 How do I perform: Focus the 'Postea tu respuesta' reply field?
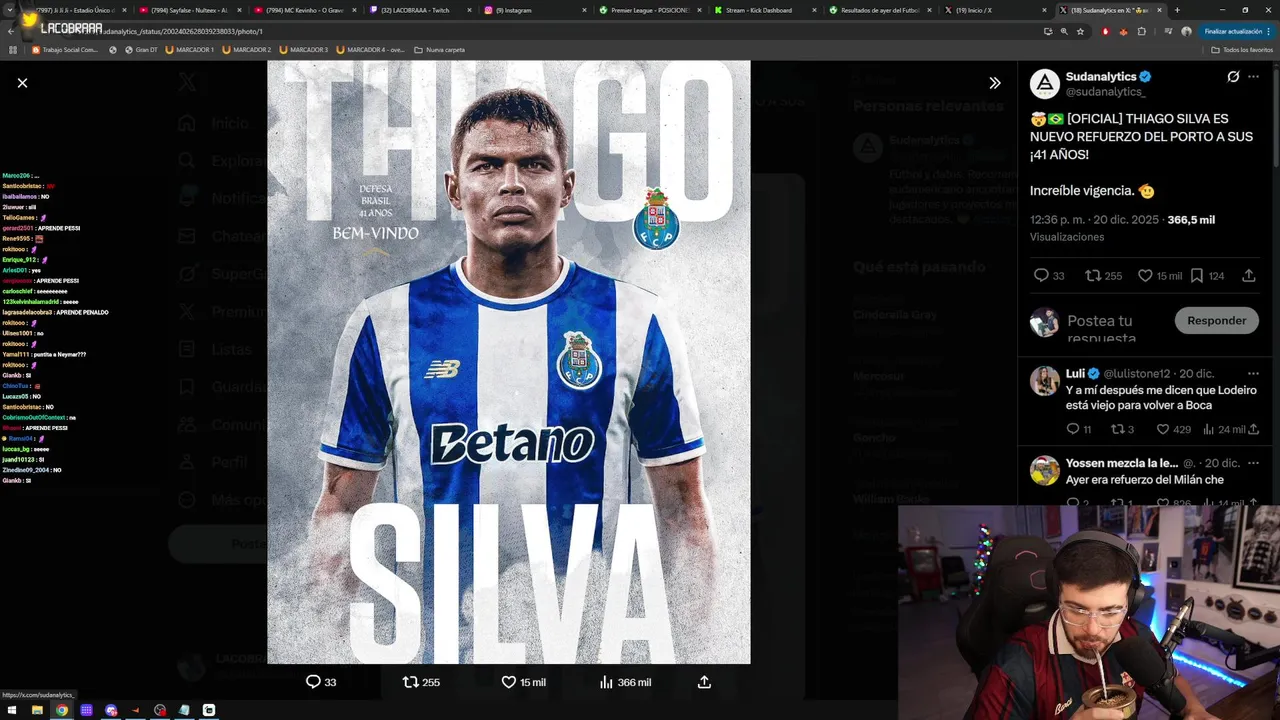pos(1115,328)
